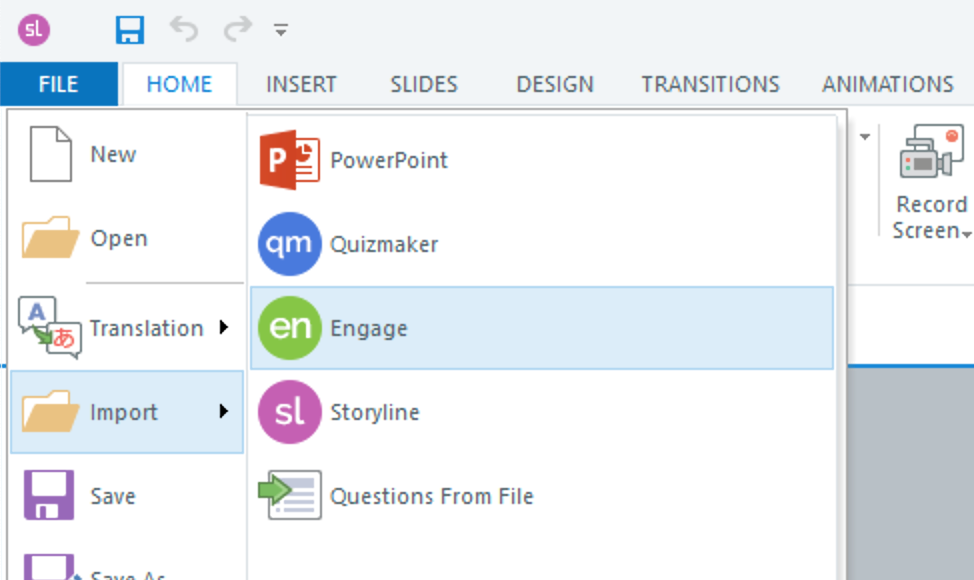
Task: Click the Save floppy disk icon in quick access toolbar
Action: 130,30
